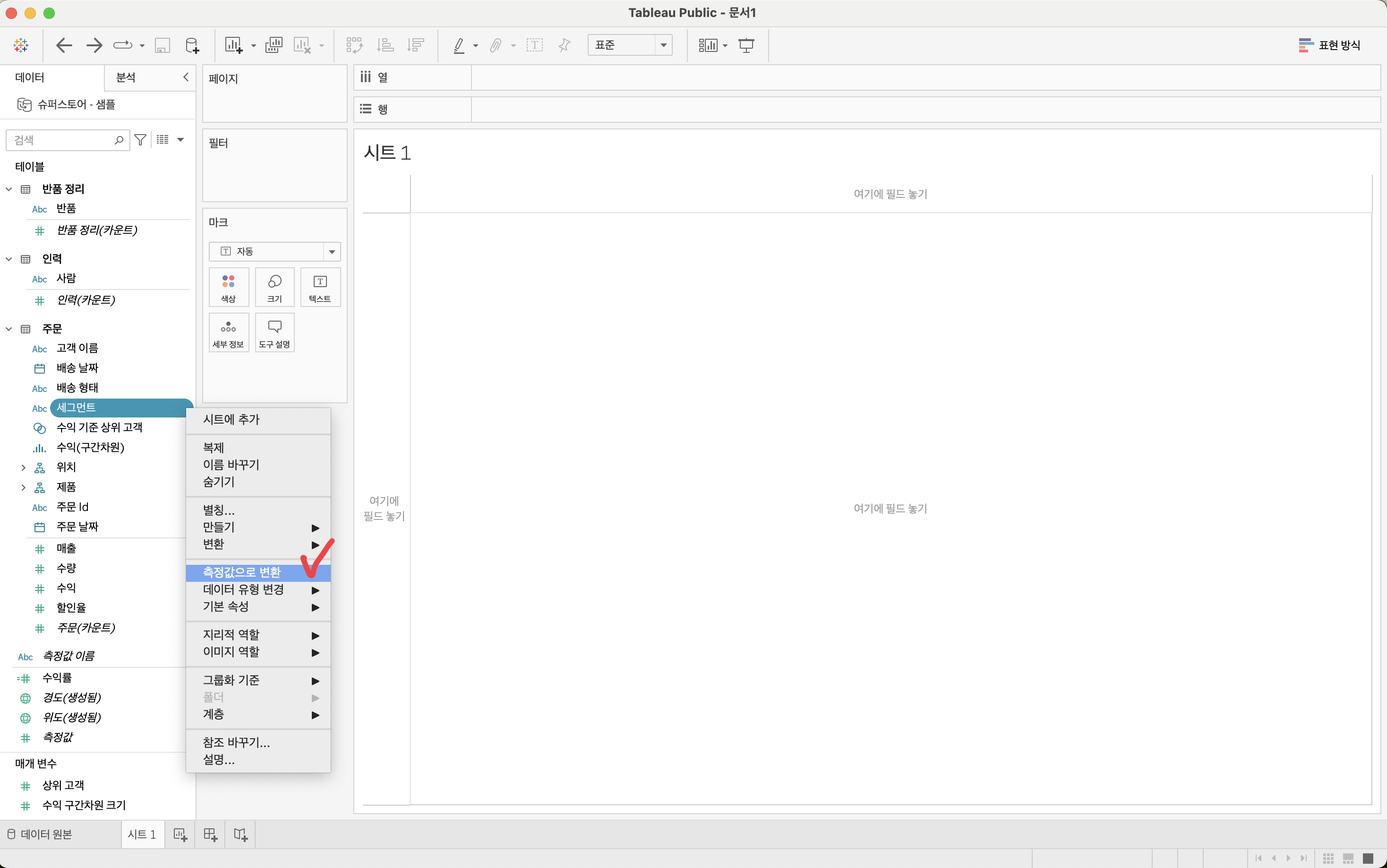Switch to the 분석 tab
The width and height of the screenshot is (1387, 868).
pyautogui.click(x=126, y=77)
